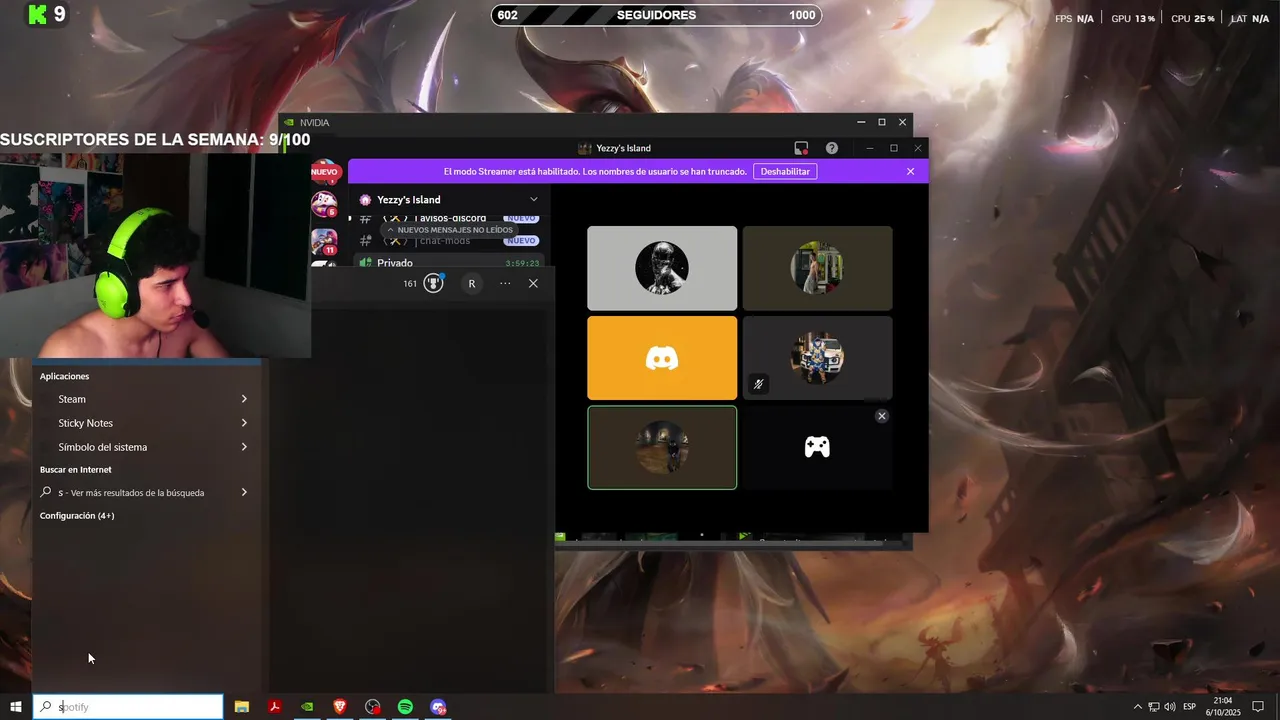The height and width of the screenshot is (720, 1280).
Task: Open Discord from the taskbar
Action: click(438, 707)
